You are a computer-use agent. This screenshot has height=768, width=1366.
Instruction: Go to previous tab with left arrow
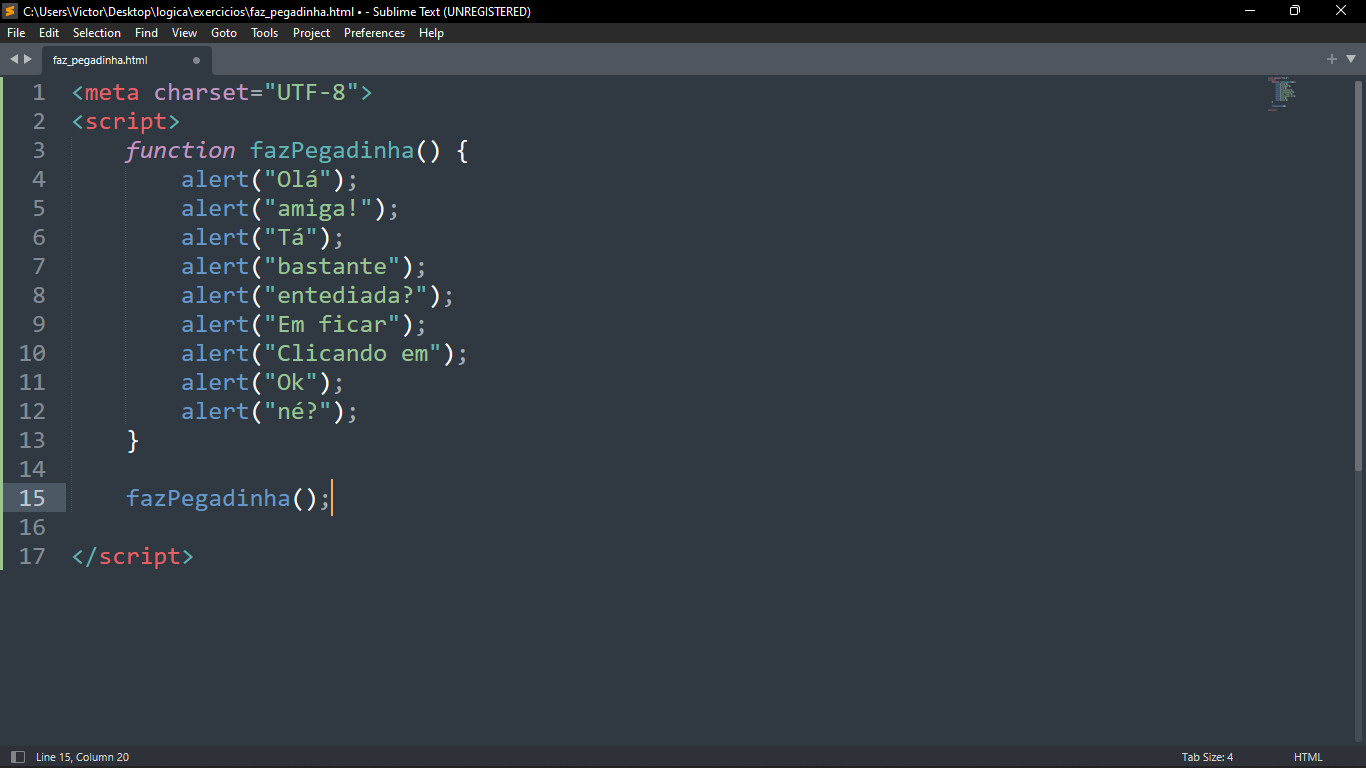pos(14,60)
